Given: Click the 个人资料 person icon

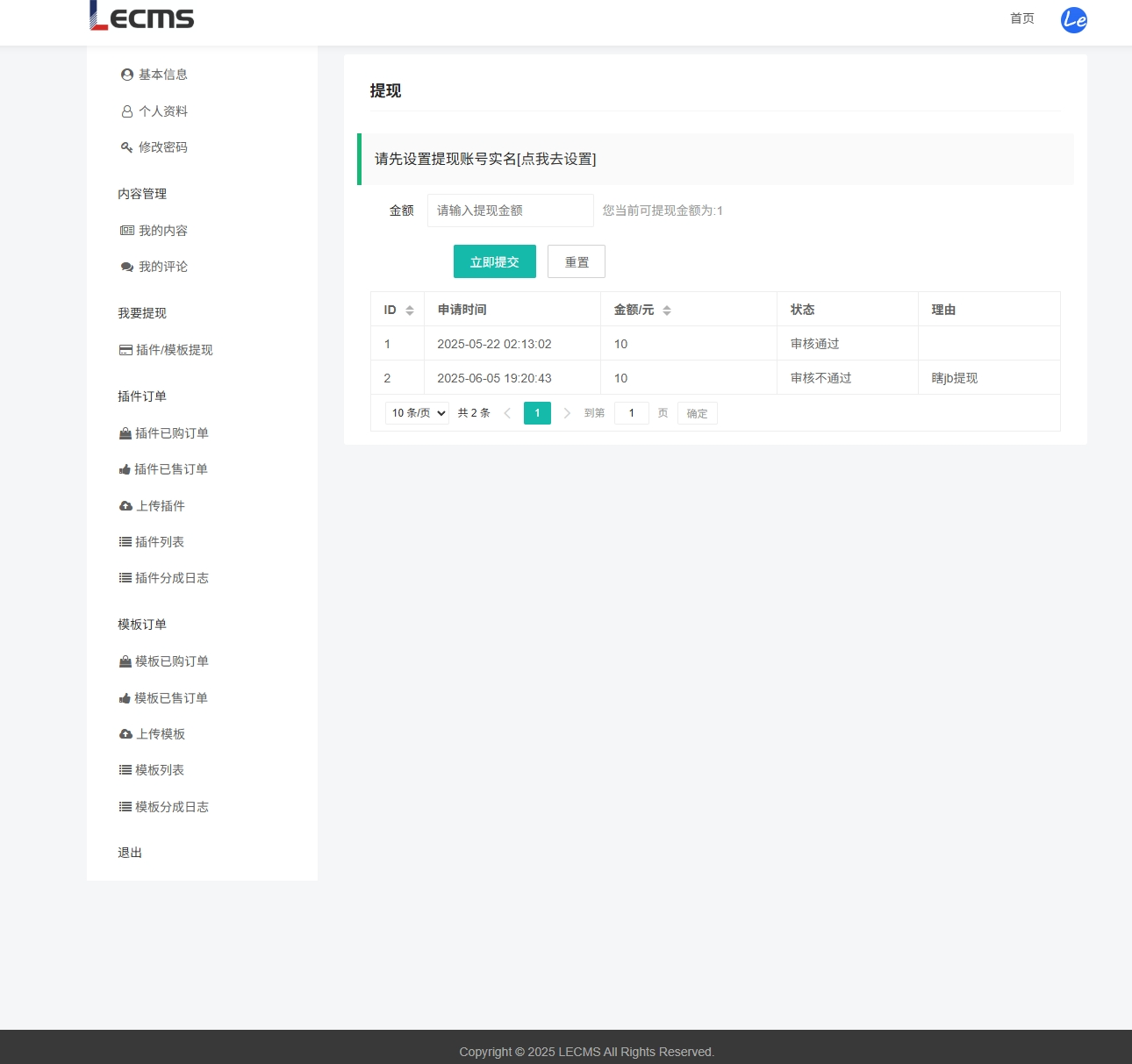Looking at the screenshot, I should (127, 111).
